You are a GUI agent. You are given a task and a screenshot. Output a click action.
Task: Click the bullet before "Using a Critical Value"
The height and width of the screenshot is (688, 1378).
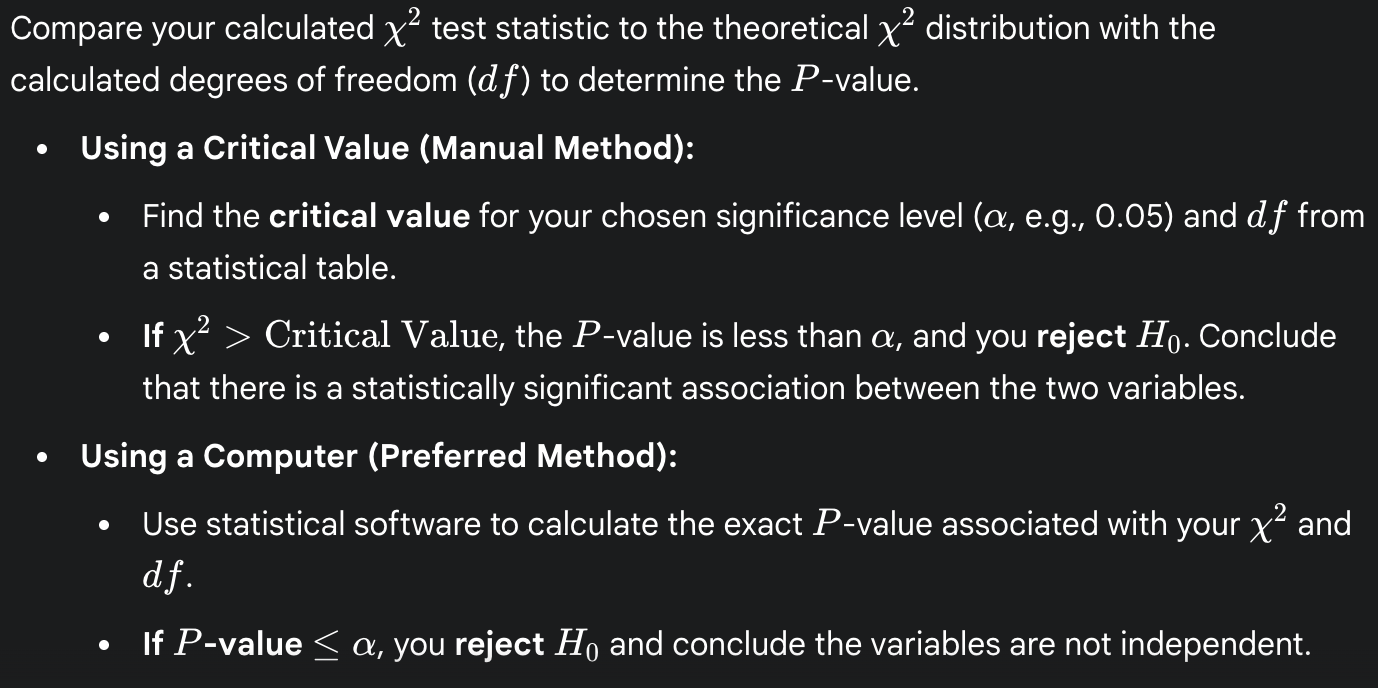click(x=41, y=150)
